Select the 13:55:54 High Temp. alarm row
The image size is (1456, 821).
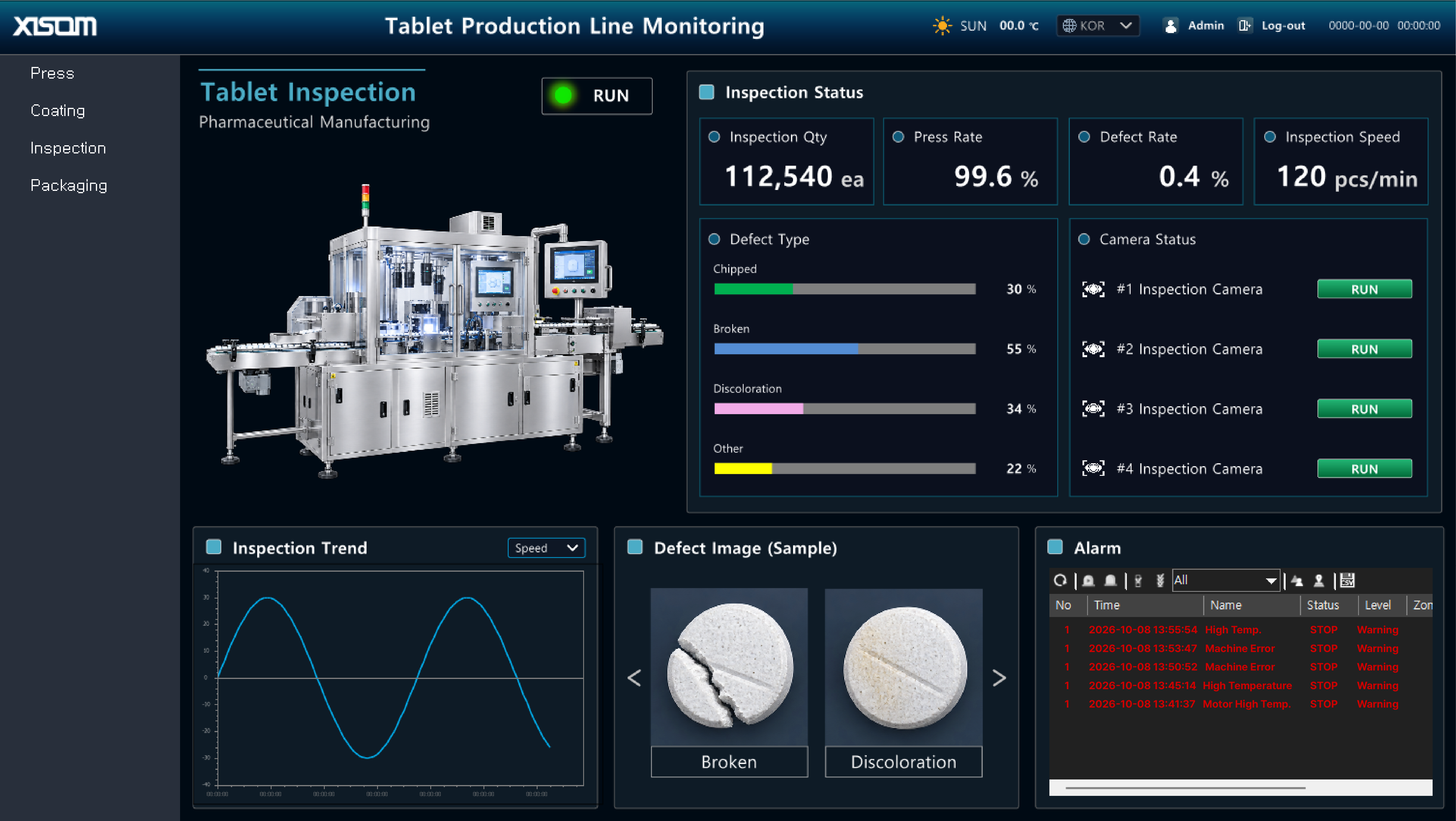click(1241, 630)
